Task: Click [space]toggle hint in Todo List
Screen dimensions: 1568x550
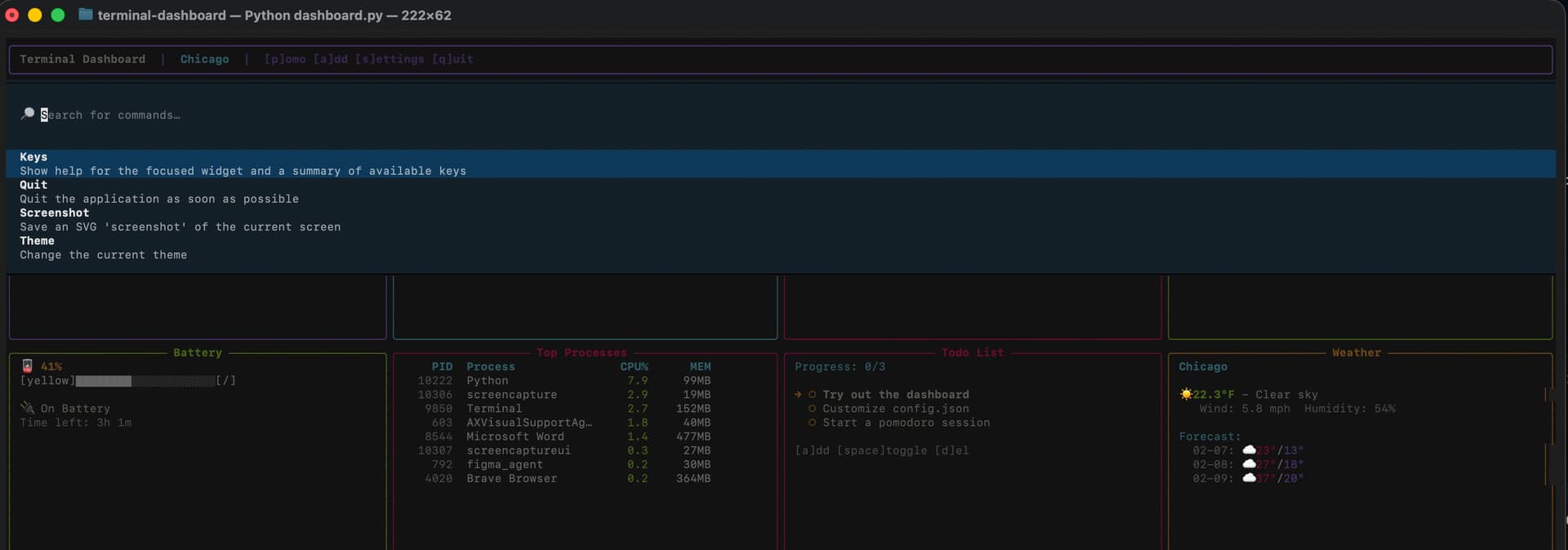Action: (882, 450)
